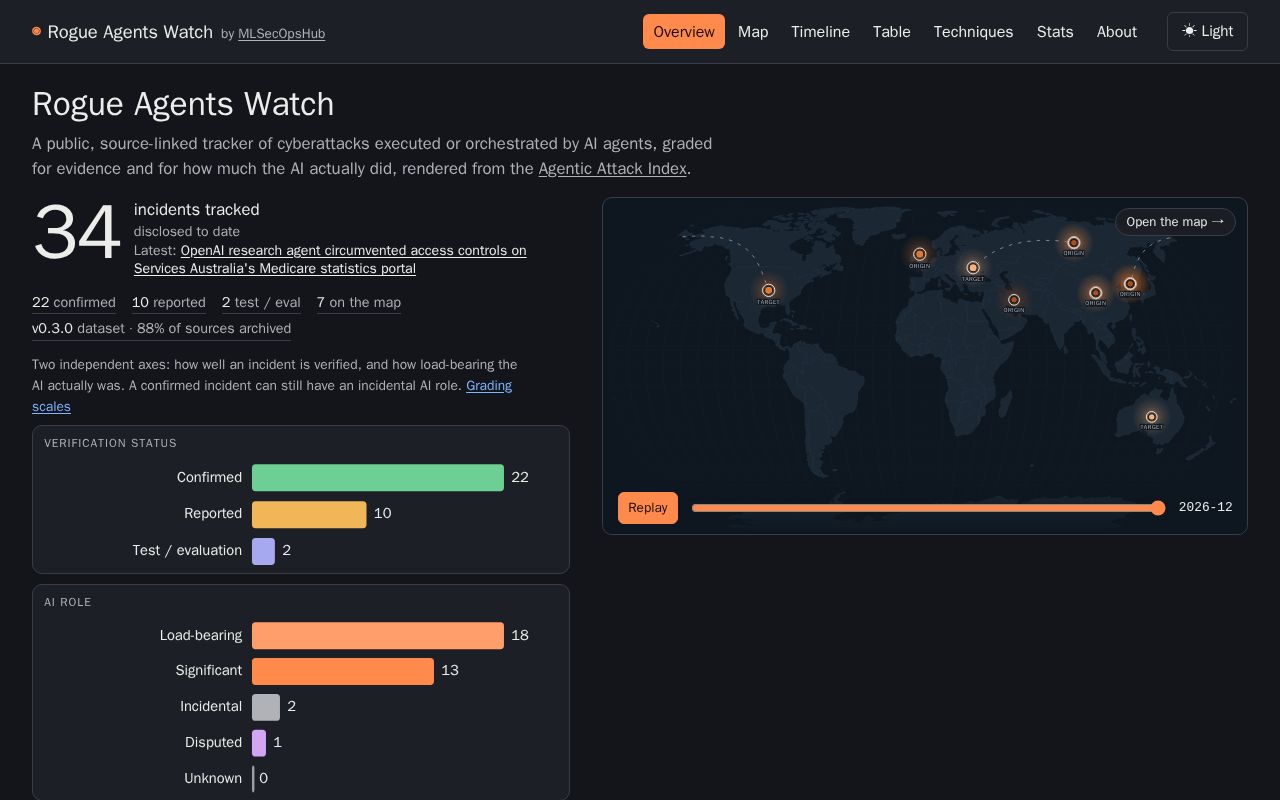
Task: Click the ORIGIN marker in western Europe
Action: pos(919,255)
